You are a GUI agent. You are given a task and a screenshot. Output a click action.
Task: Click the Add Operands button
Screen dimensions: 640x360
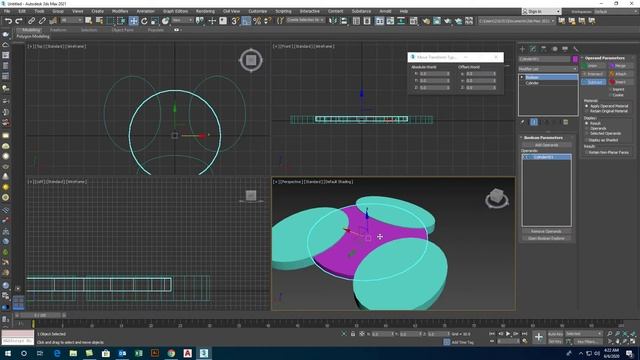pos(547,145)
